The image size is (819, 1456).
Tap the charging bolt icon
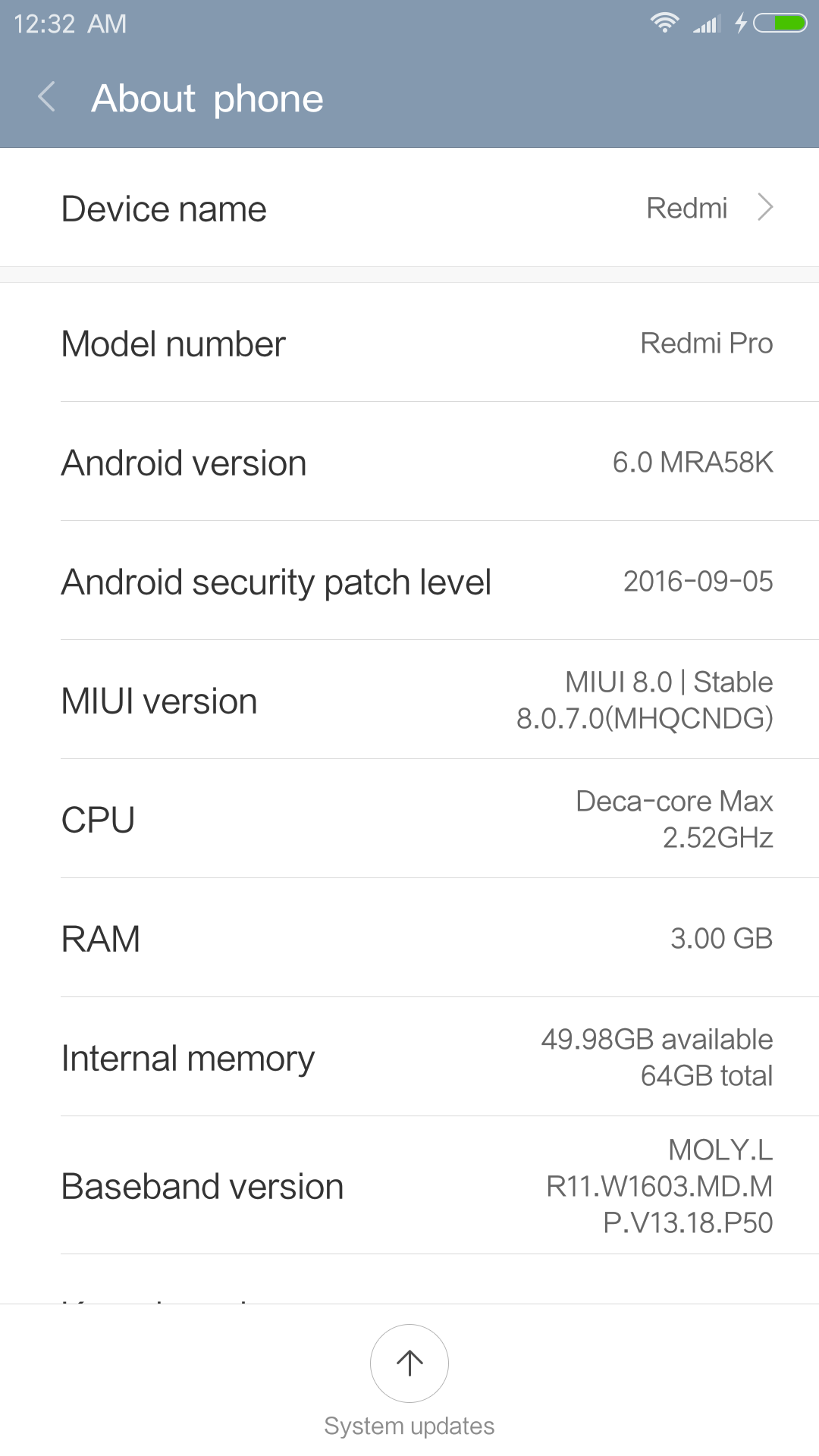(x=741, y=24)
